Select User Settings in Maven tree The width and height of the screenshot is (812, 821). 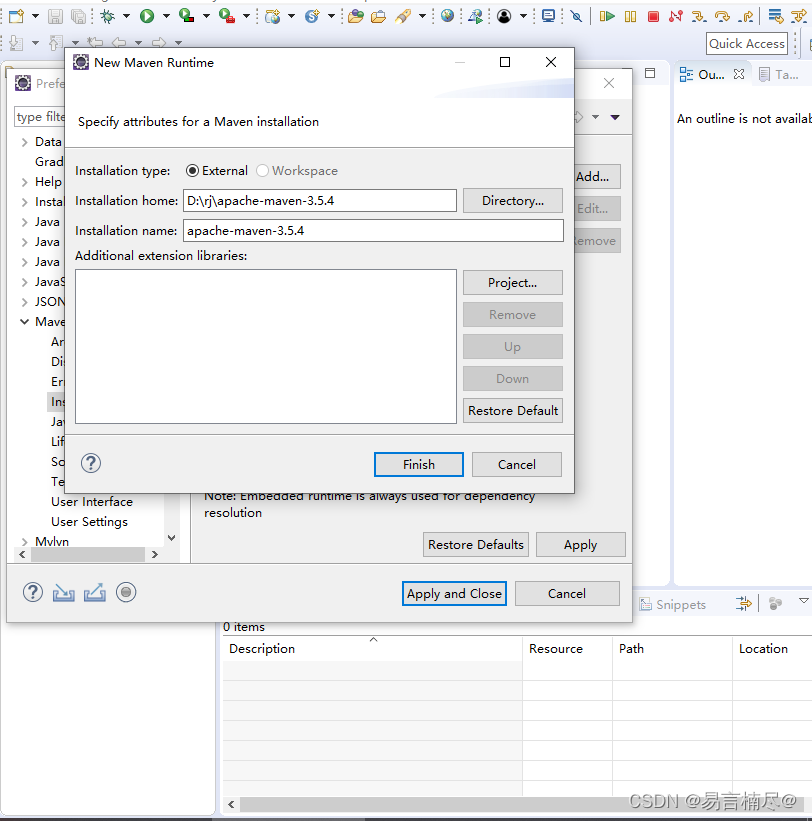click(x=89, y=522)
